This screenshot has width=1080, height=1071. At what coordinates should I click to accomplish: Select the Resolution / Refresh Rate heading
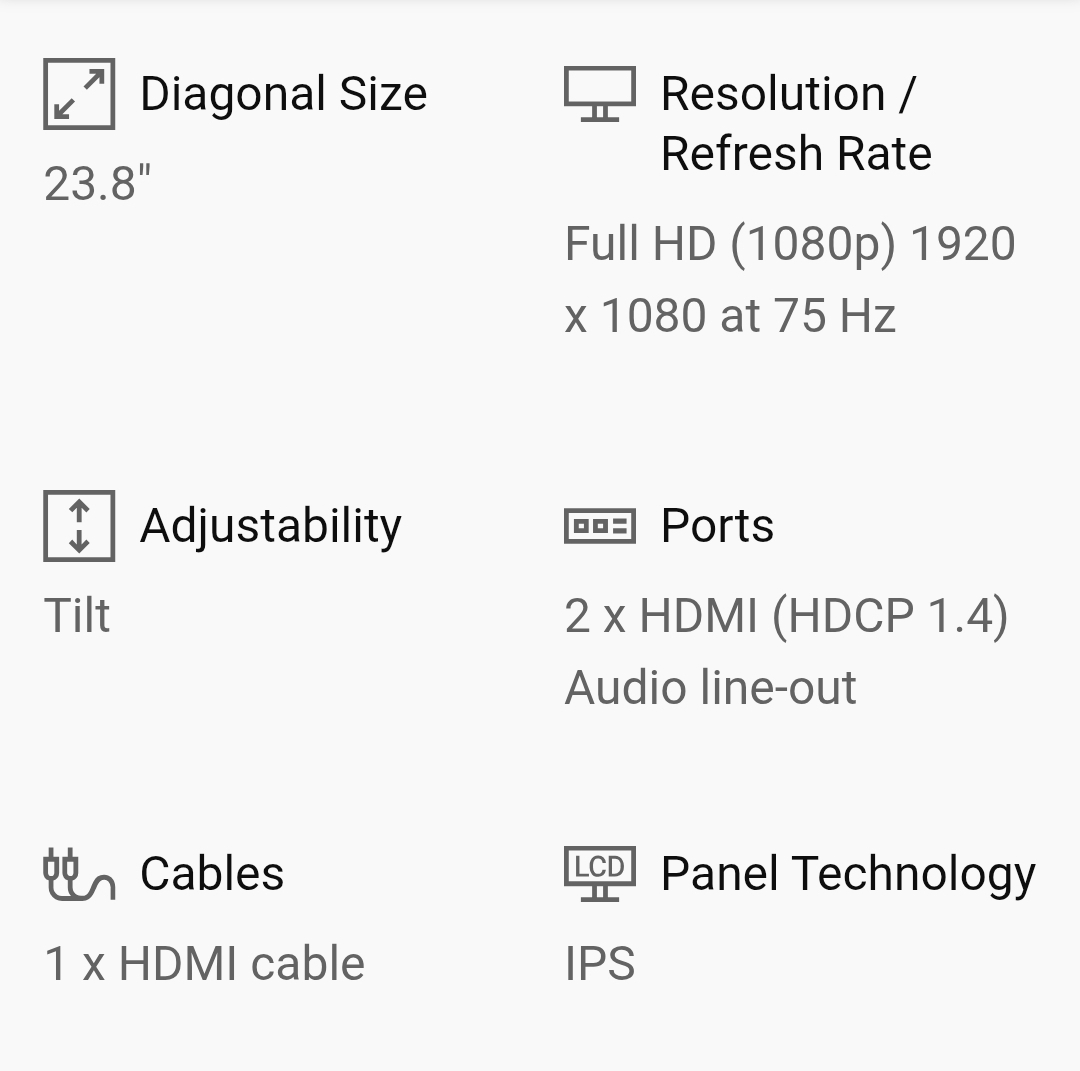796,123
